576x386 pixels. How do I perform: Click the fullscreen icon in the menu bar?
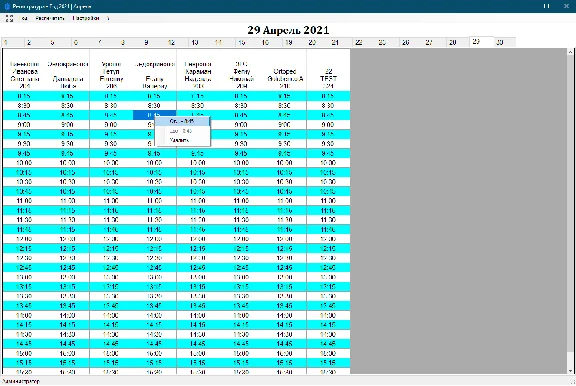pyautogui.click(x=9, y=18)
